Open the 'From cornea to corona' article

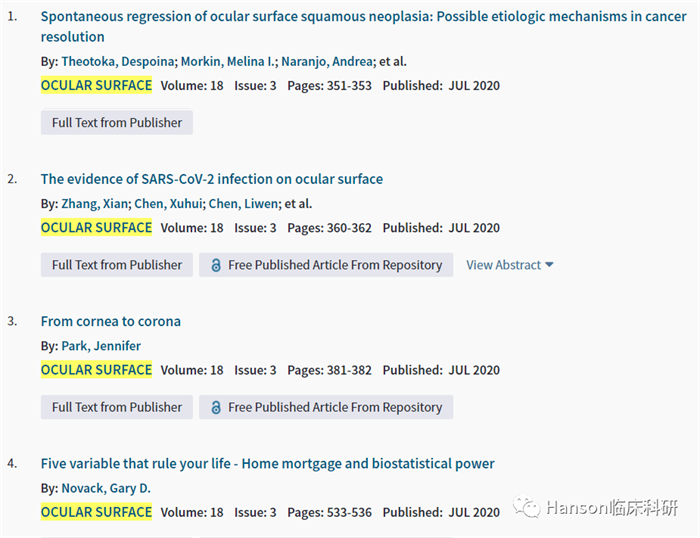110,321
